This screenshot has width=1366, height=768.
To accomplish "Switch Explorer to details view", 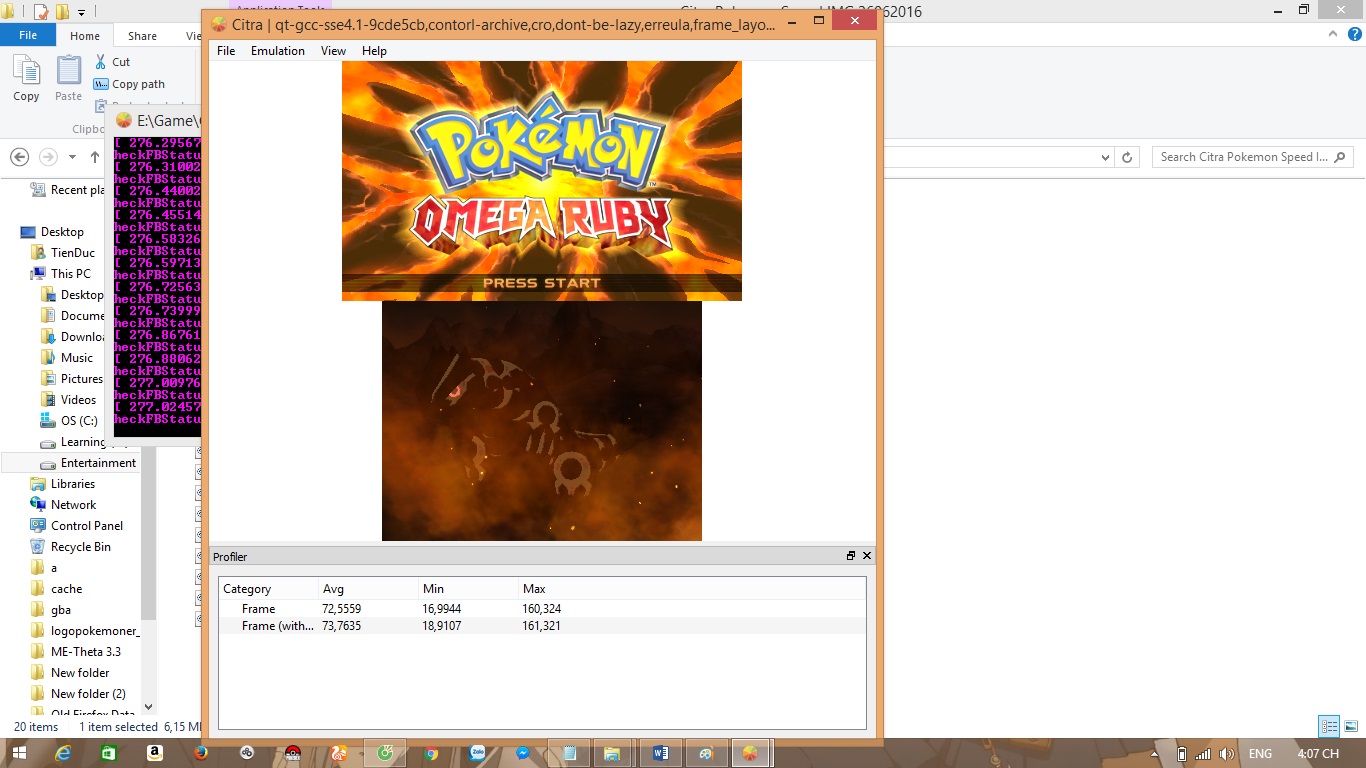I will click(x=1329, y=727).
